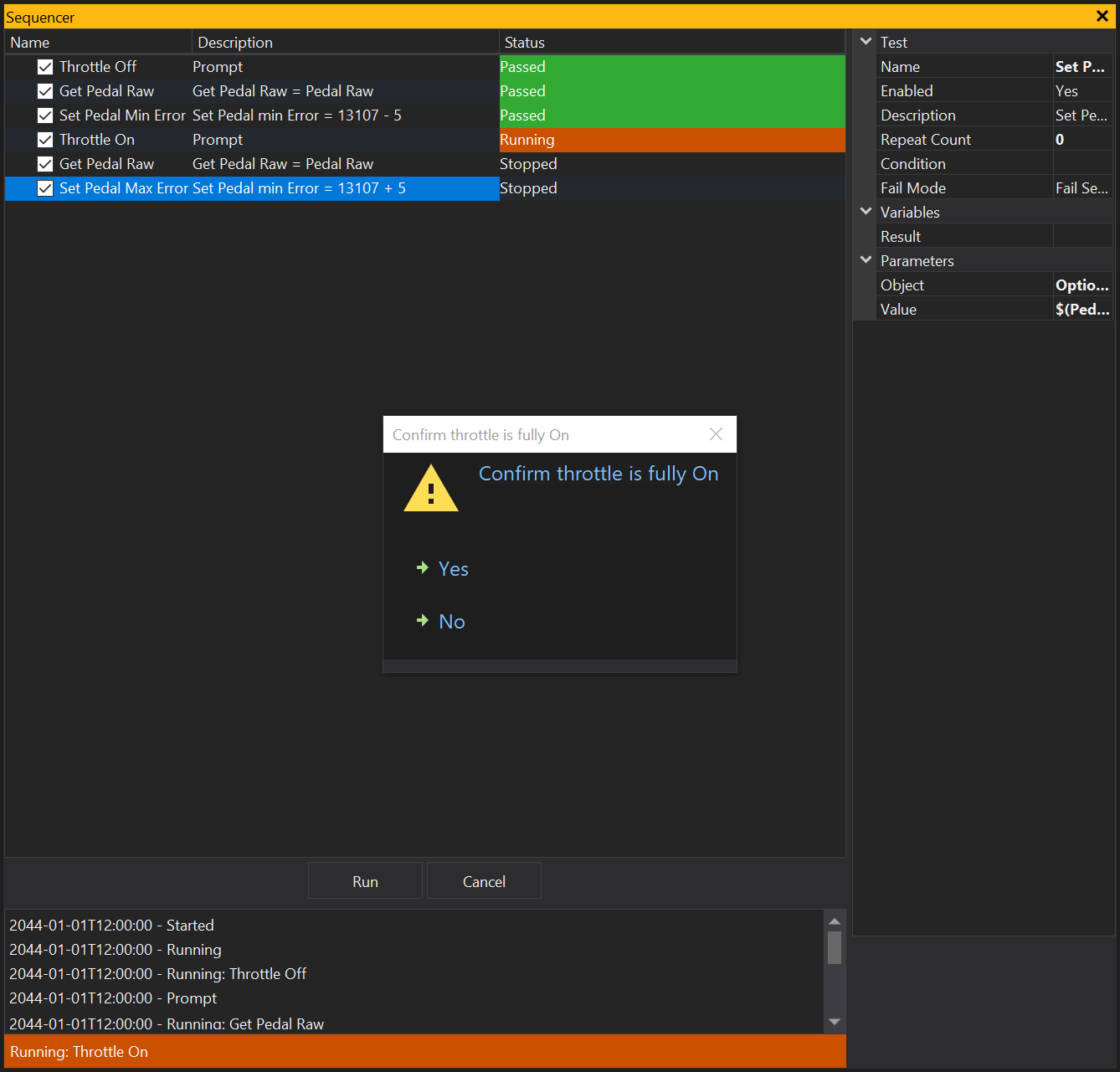Click the green arrow beside Yes

pos(423,568)
